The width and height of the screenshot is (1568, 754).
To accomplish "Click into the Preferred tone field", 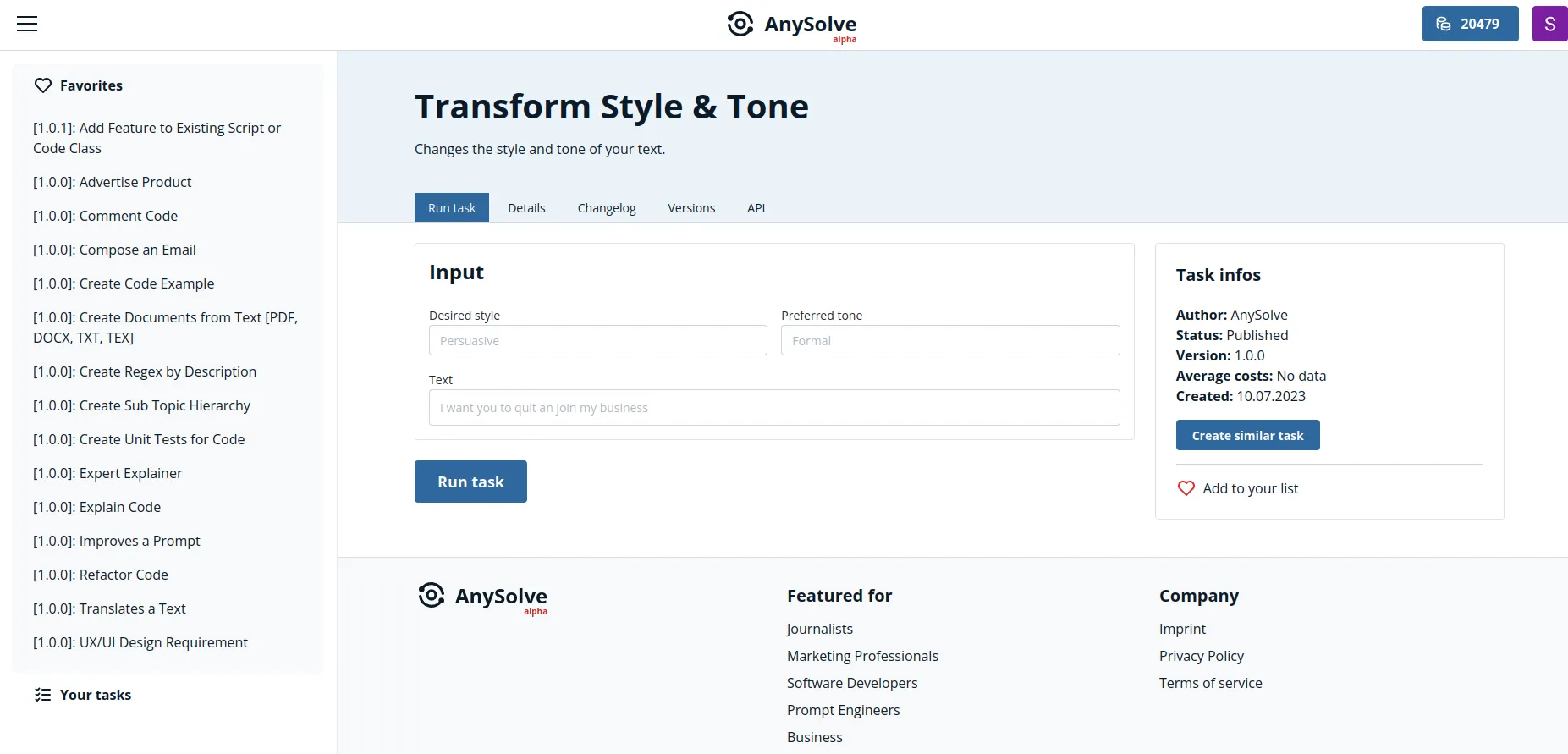I will (x=949, y=340).
